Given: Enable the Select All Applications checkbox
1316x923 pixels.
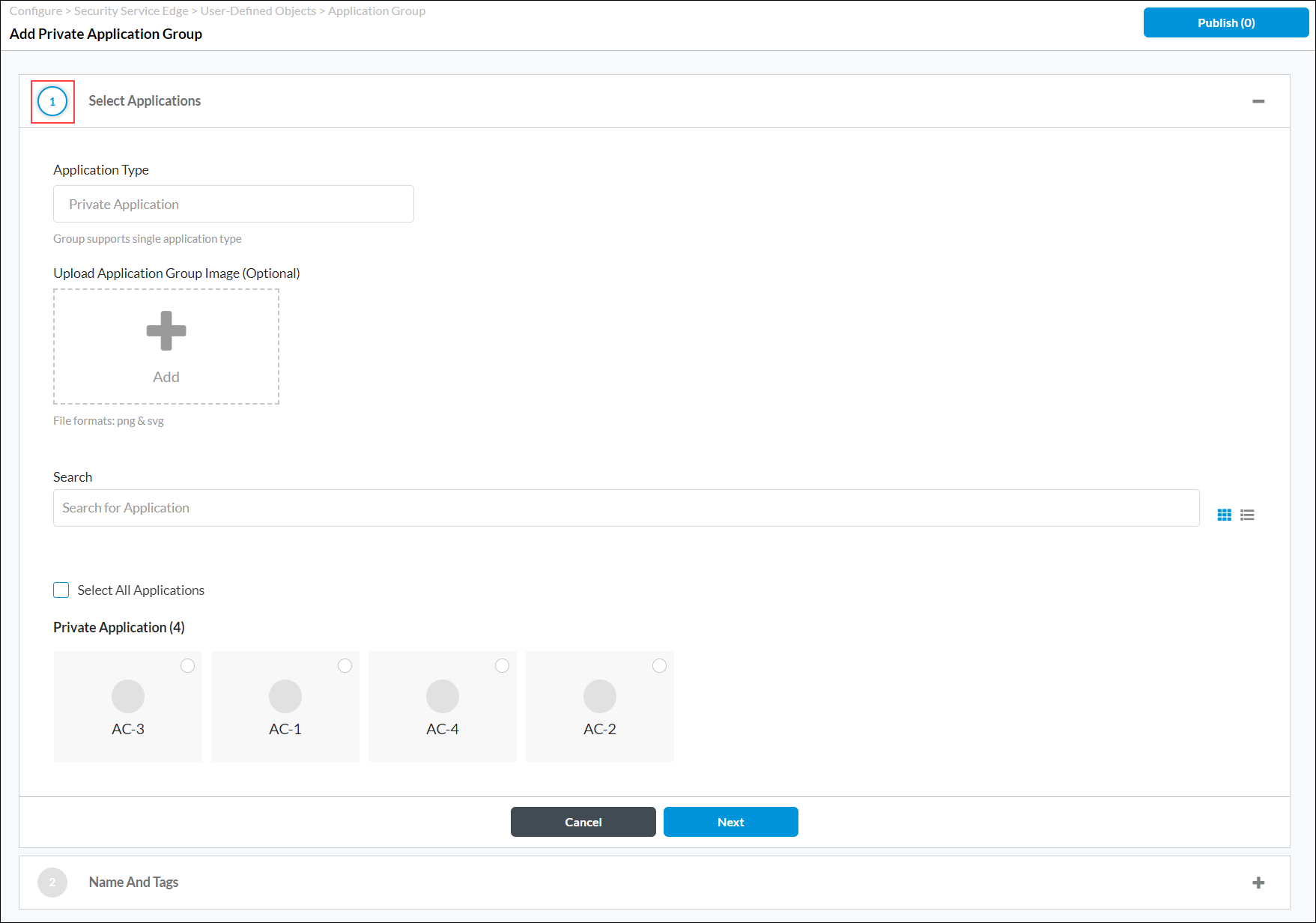Looking at the screenshot, I should tap(61, 590).
